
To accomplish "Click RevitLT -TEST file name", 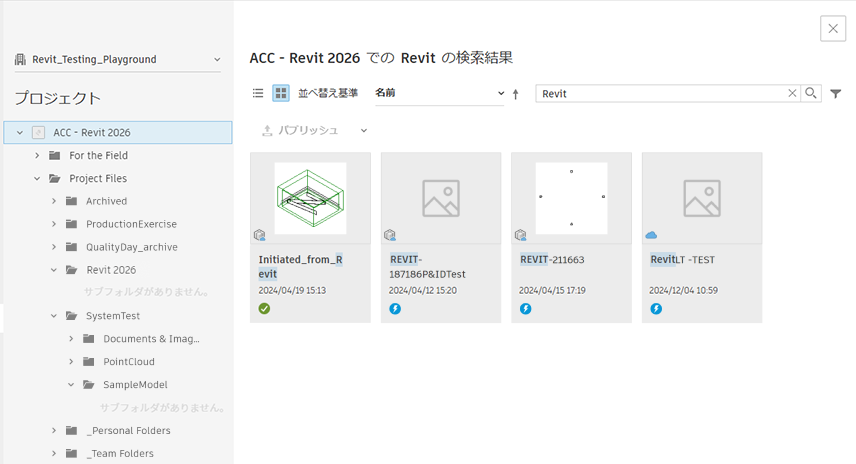I will [682, 260].
